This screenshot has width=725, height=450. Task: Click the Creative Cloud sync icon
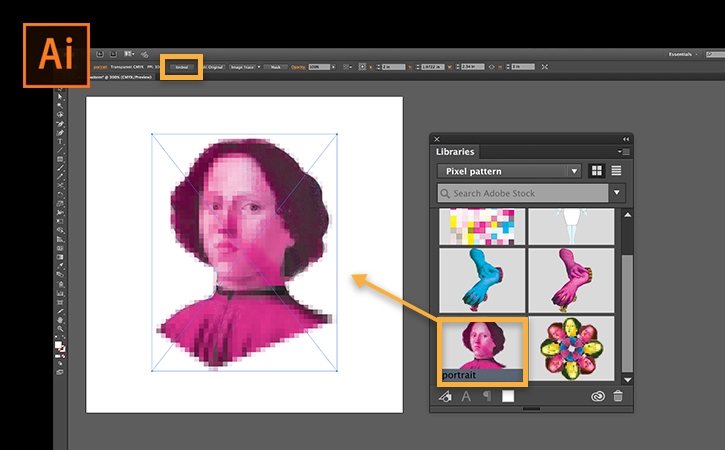tap(598, 396)
